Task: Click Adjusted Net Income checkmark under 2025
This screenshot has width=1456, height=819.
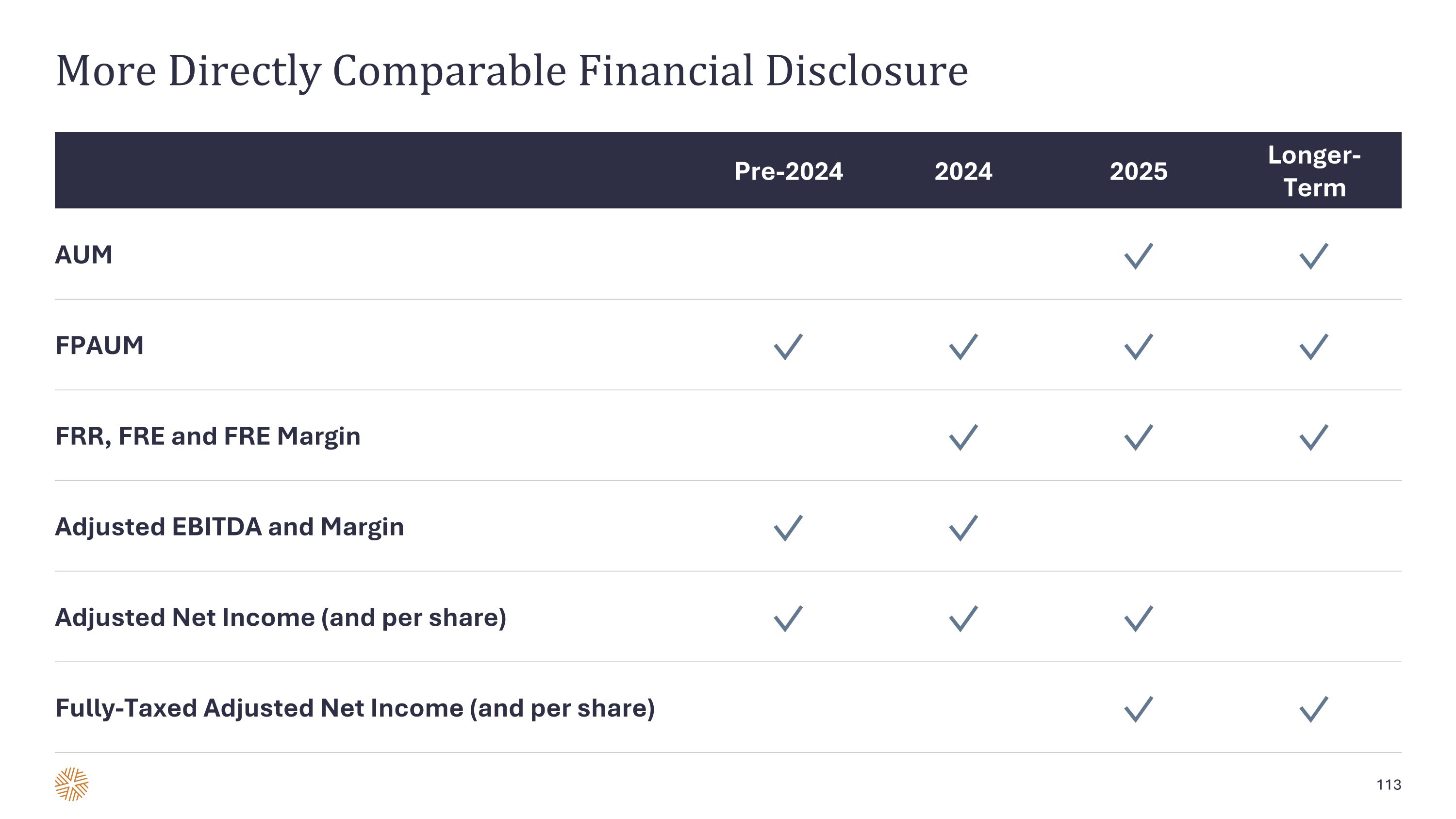Action: (x=1138, y=618)
